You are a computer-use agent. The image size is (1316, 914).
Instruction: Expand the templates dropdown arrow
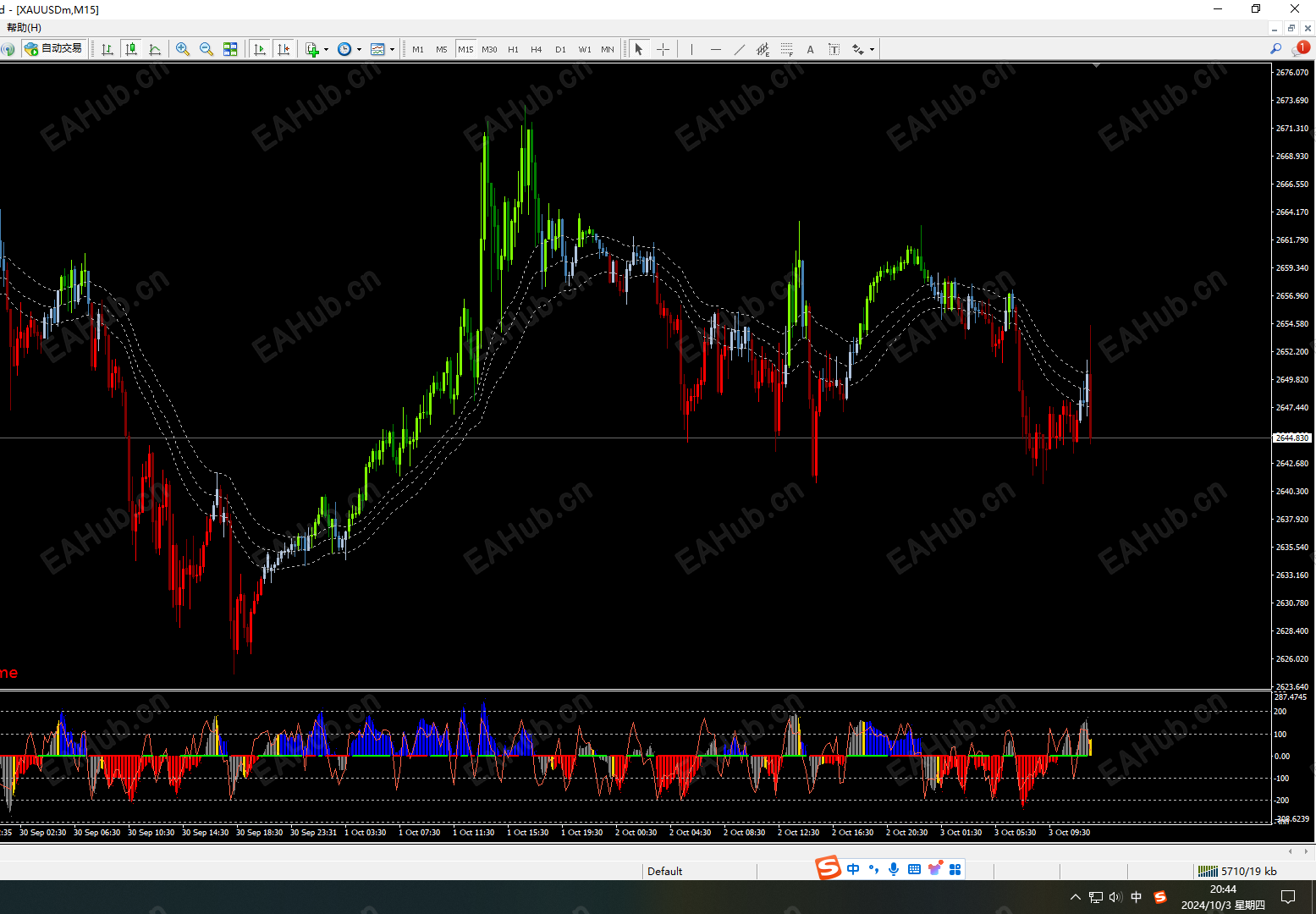click(392, 49)
